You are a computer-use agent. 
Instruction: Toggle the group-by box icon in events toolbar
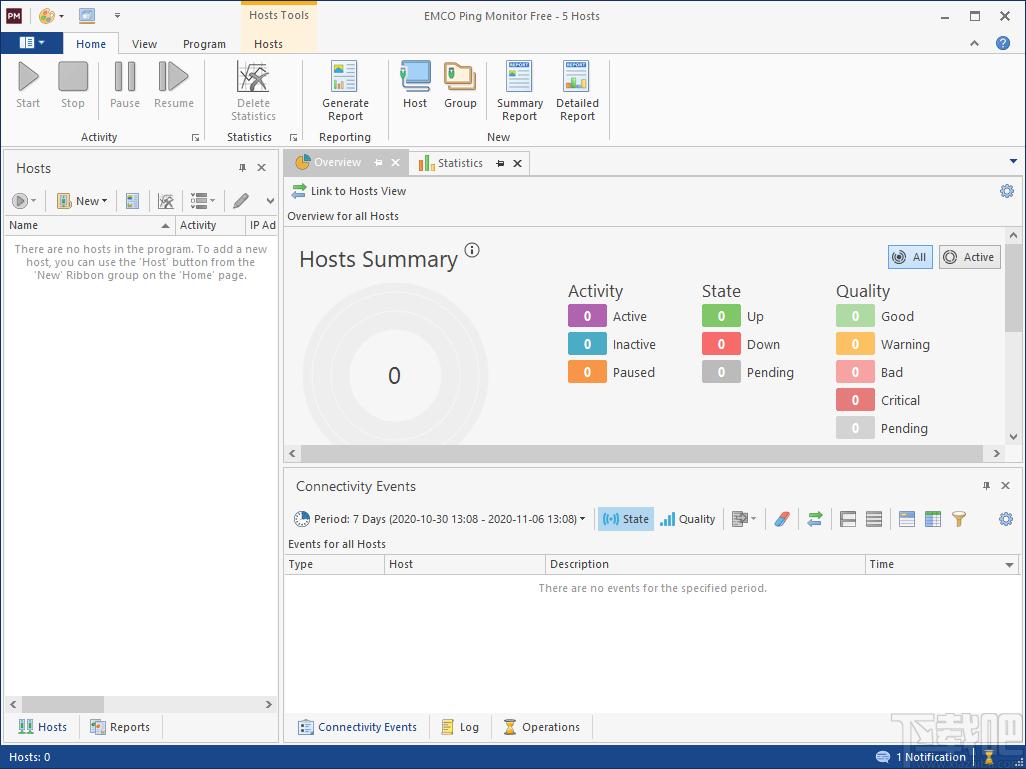(x=906, y=519)
